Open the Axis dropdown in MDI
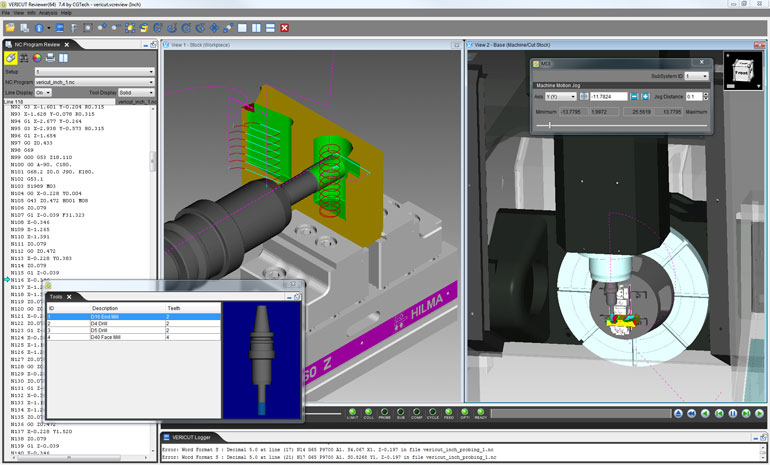This screenshot has width=770, height=465. point(562,96)
